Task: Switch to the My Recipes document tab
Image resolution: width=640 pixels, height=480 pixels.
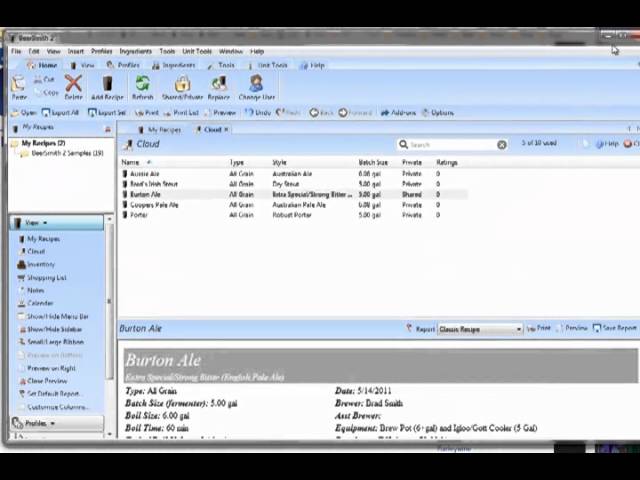Action: coord(159,130)
